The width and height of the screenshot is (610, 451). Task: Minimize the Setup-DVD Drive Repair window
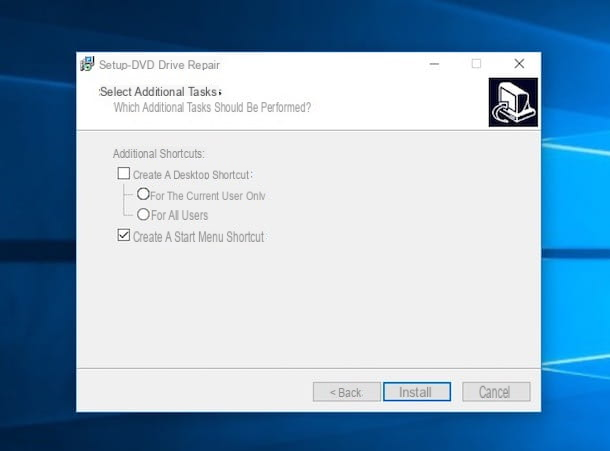(434, 64)
